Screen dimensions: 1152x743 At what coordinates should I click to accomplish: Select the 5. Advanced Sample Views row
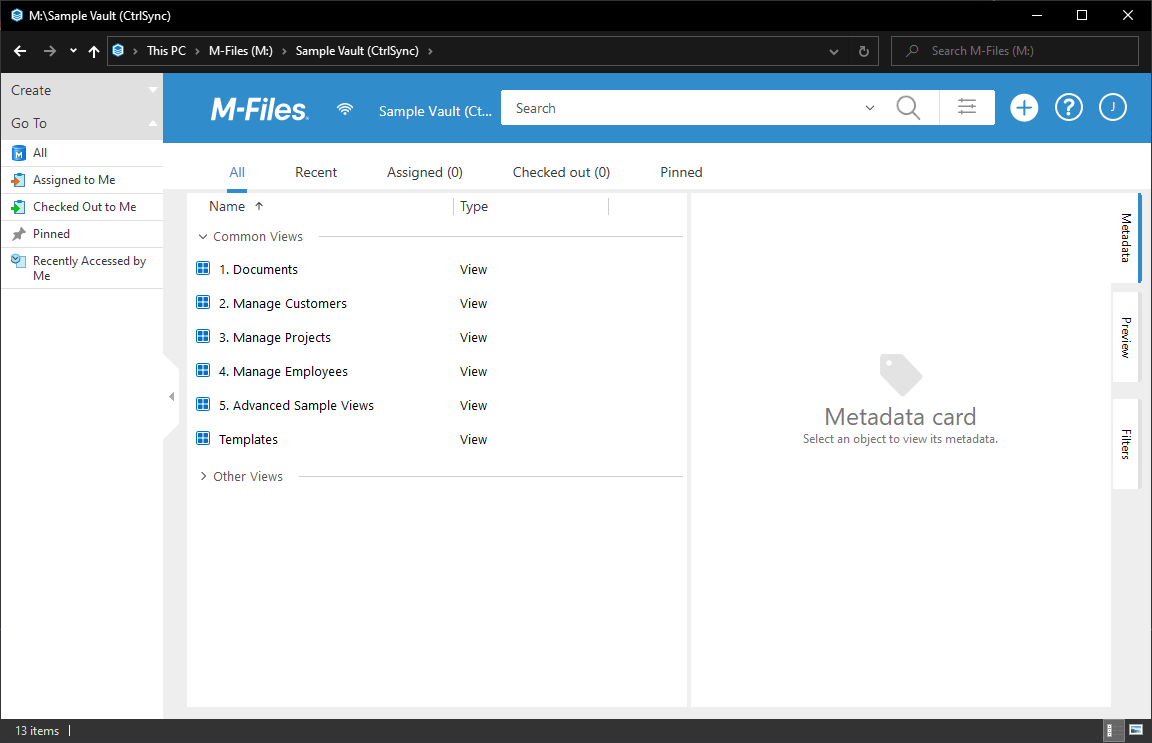click(x=436, y=404)
